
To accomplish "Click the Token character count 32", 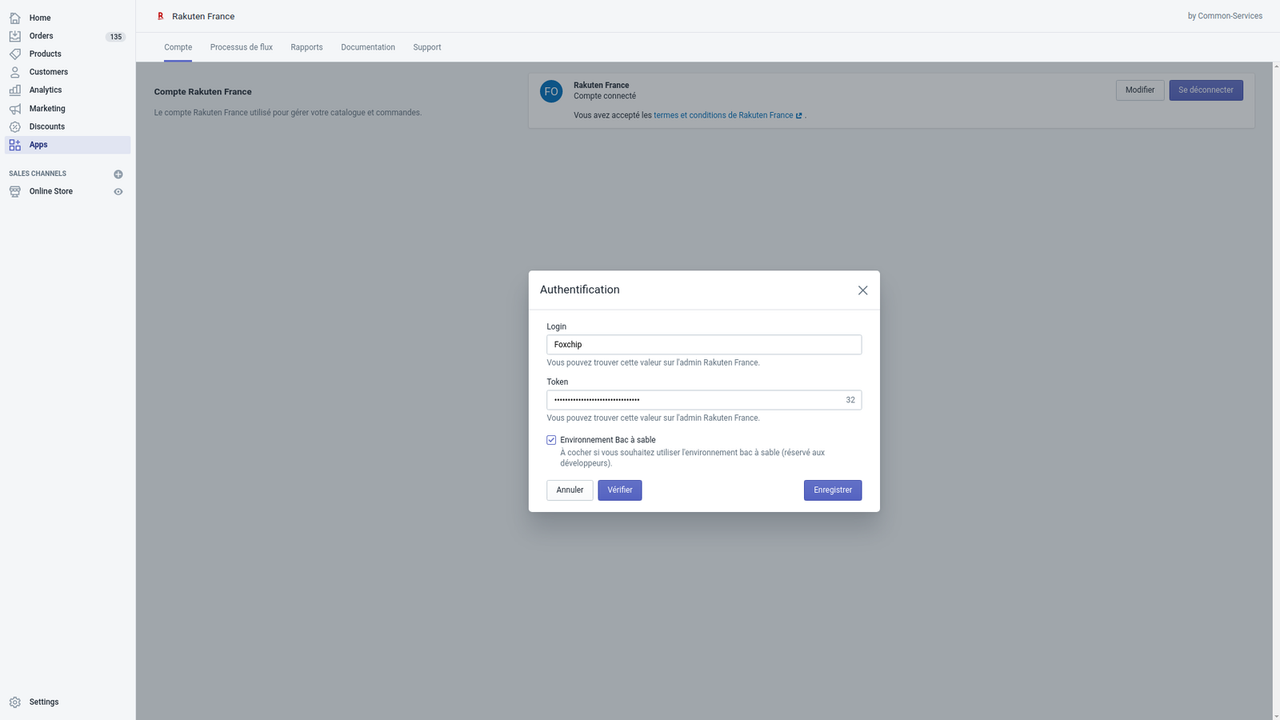I will click(850, 400).
